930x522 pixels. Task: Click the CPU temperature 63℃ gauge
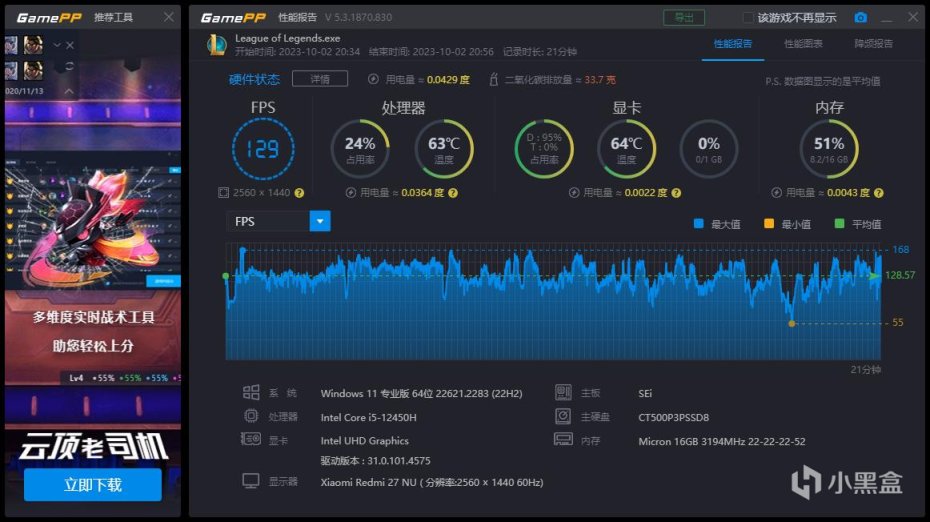tap(444, 149)
